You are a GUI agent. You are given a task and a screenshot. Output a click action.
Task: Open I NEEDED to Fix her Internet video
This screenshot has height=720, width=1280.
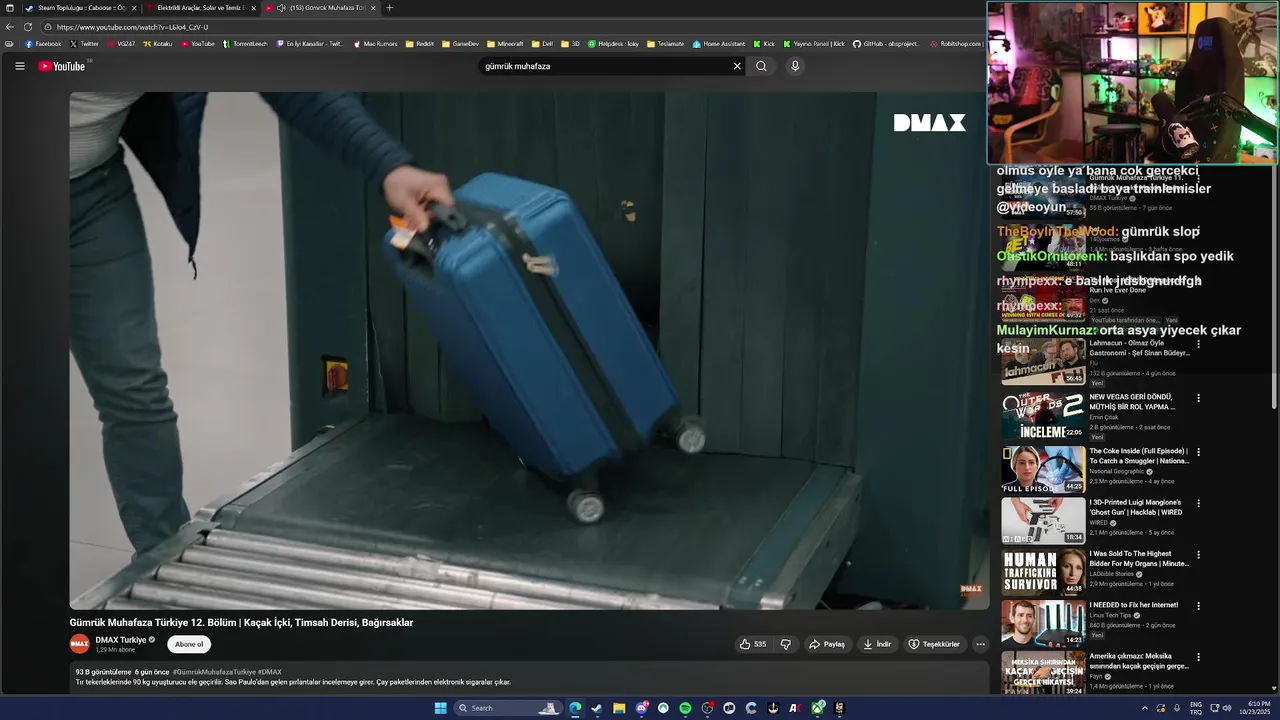pyautogui.click(x=1043, y=623)
